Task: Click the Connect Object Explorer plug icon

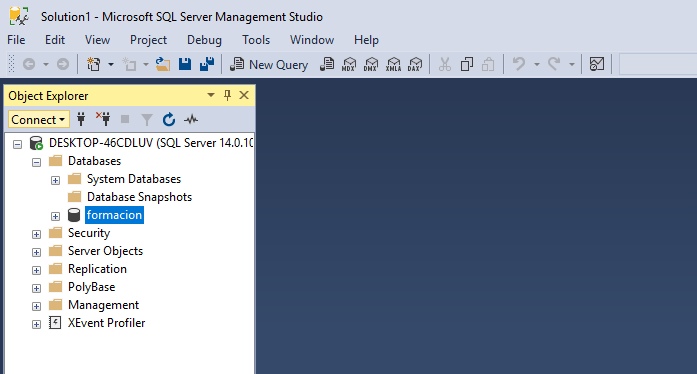Action: click(81, 119)
